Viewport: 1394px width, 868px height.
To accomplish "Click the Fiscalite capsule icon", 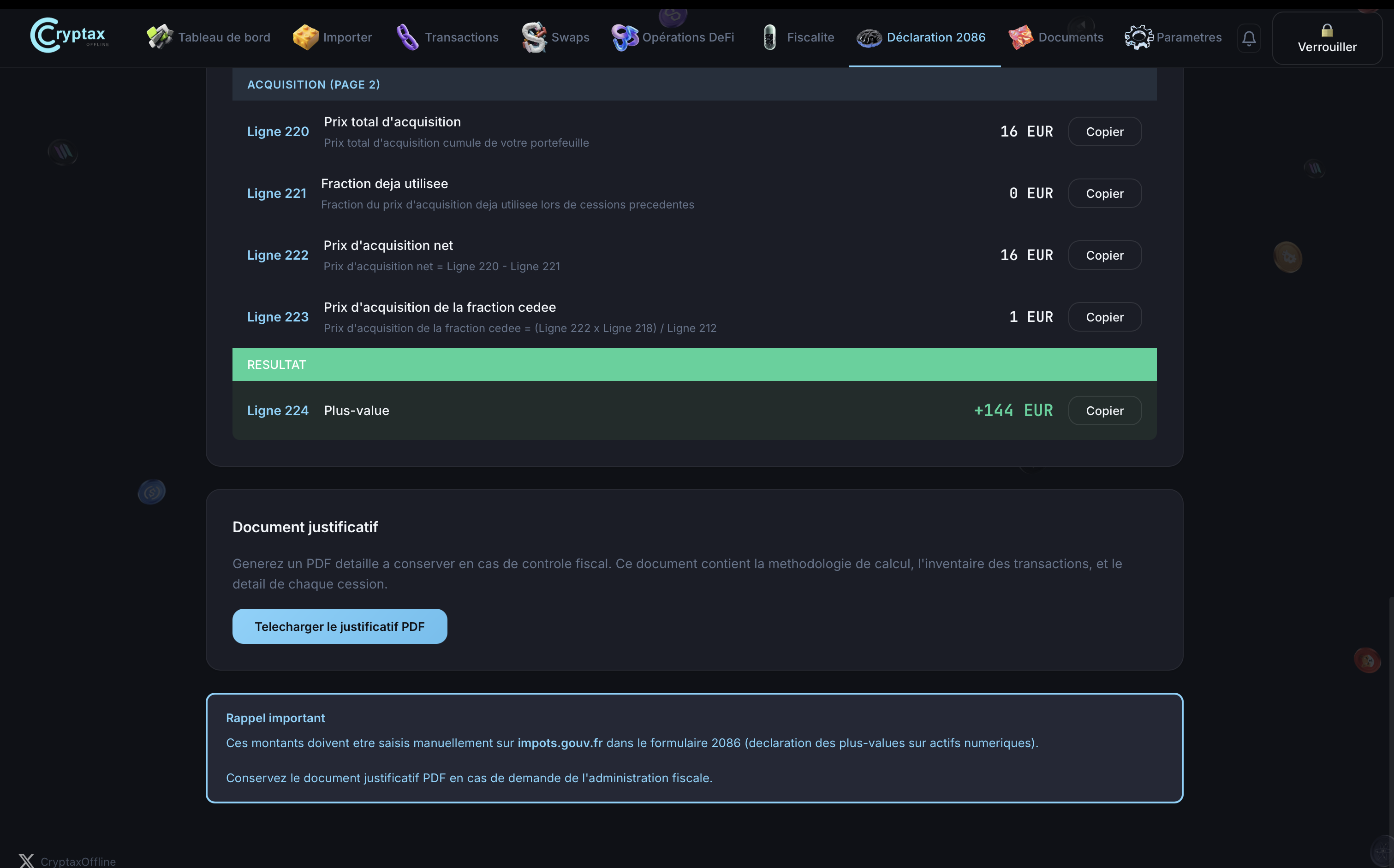I will 770,37.
